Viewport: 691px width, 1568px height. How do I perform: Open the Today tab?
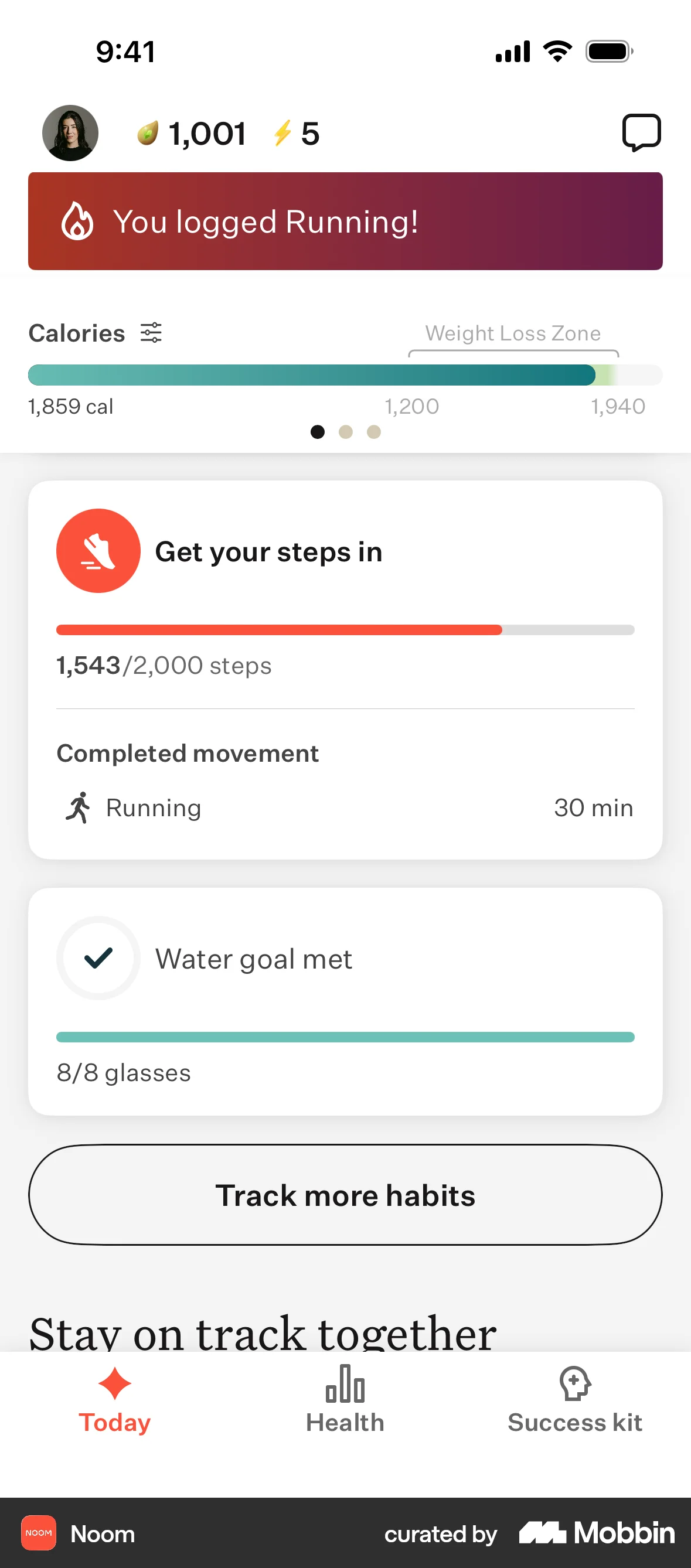(x=114, y=1399)
